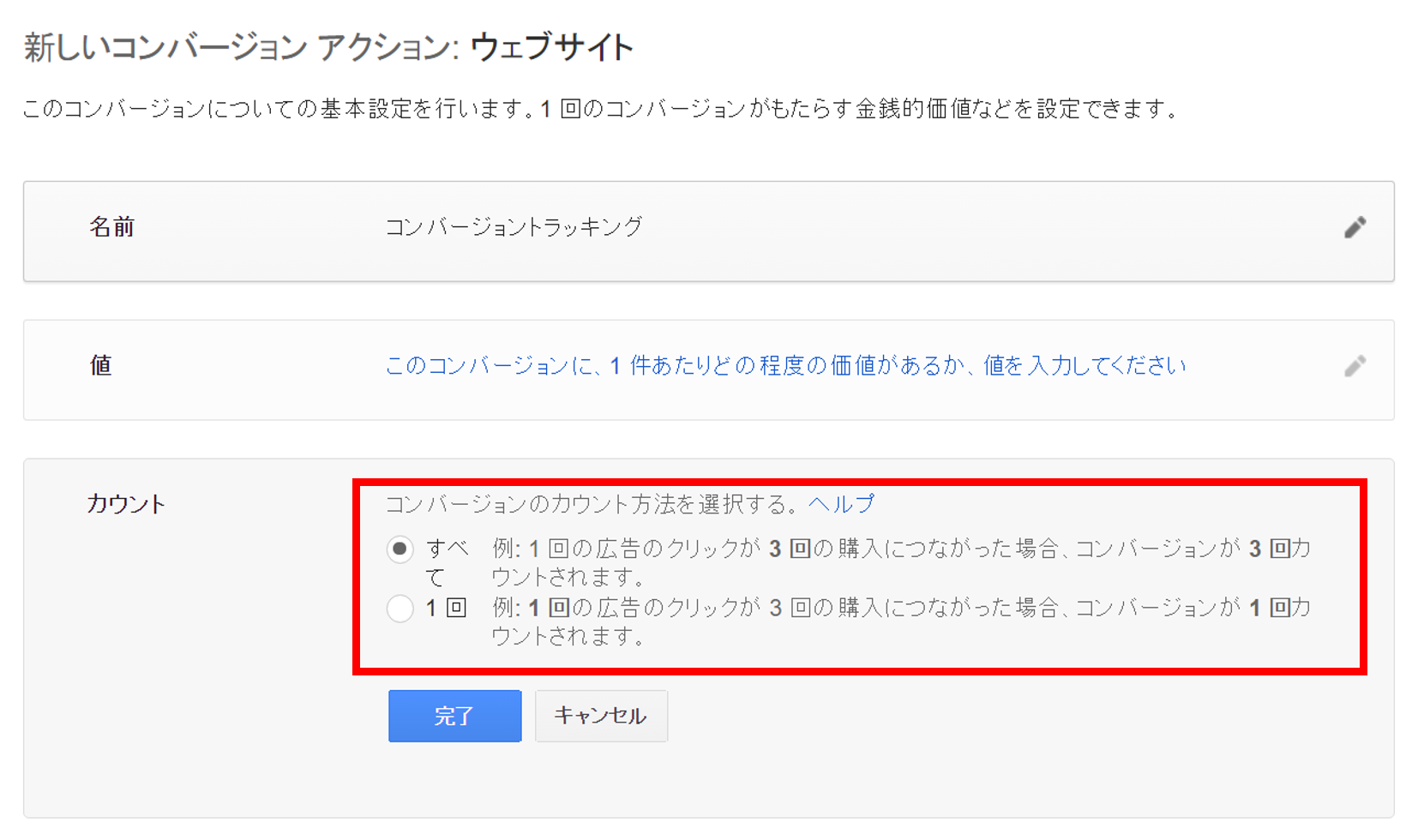Click the pencil edit icon in 値 row
1418x840 pixels.
1355,366
